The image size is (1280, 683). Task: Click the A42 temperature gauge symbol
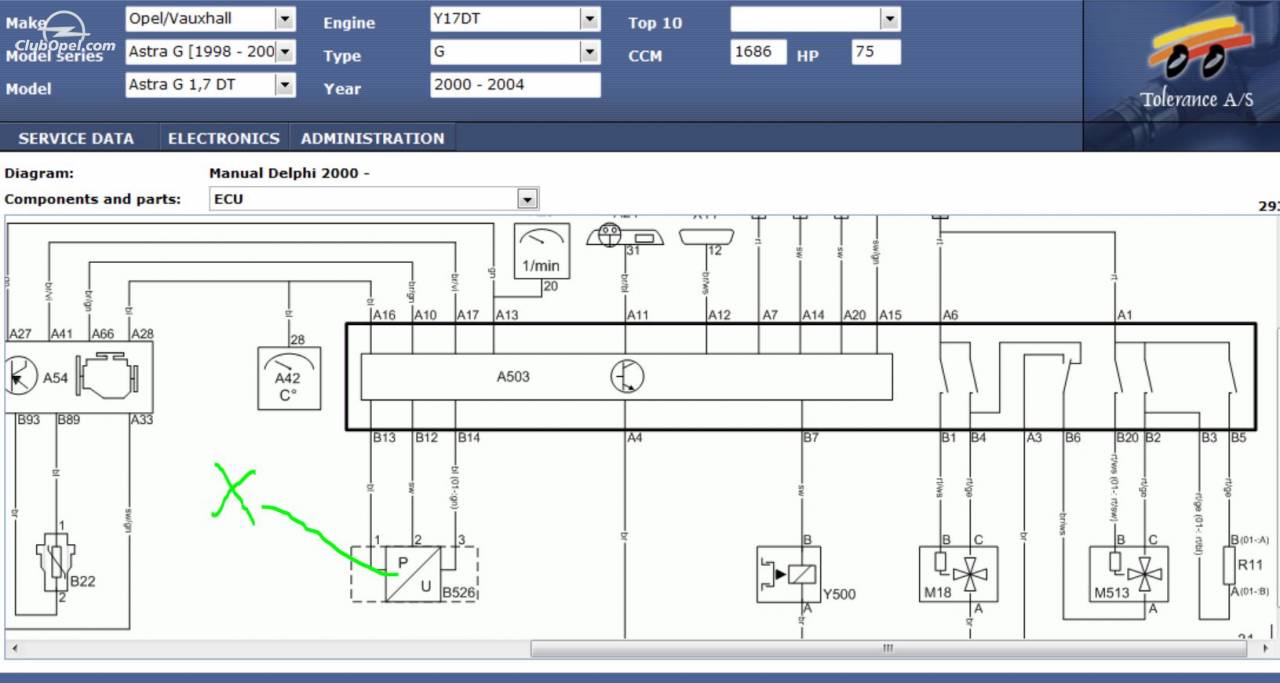coord(289,378)
